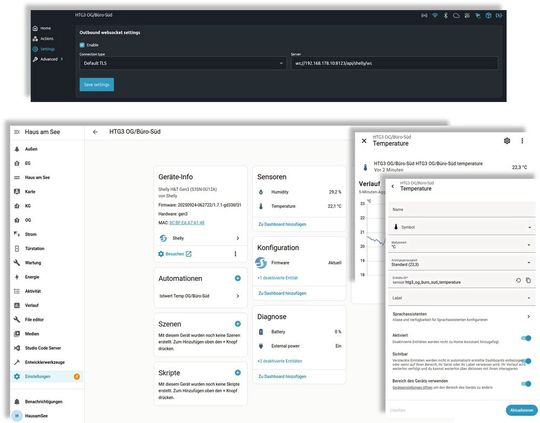The image size is (540, 423).
Task: Open the External power diagnostic entity
Action: click(300, 346)
